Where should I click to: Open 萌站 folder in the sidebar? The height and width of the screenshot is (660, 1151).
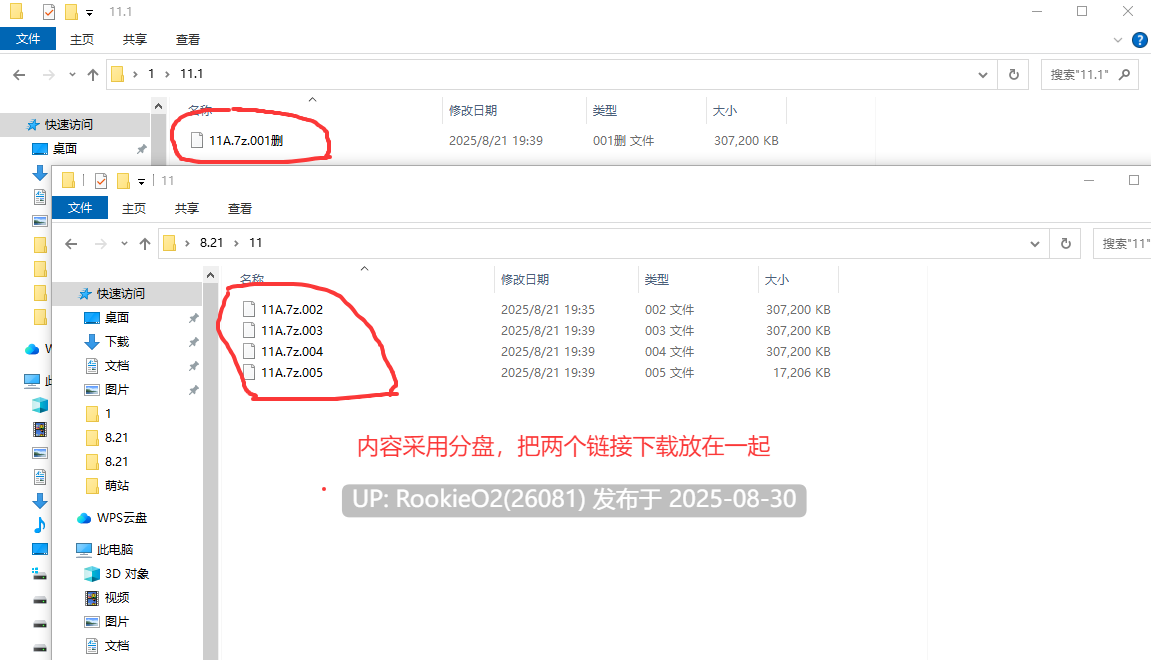(x=117, y=485)
